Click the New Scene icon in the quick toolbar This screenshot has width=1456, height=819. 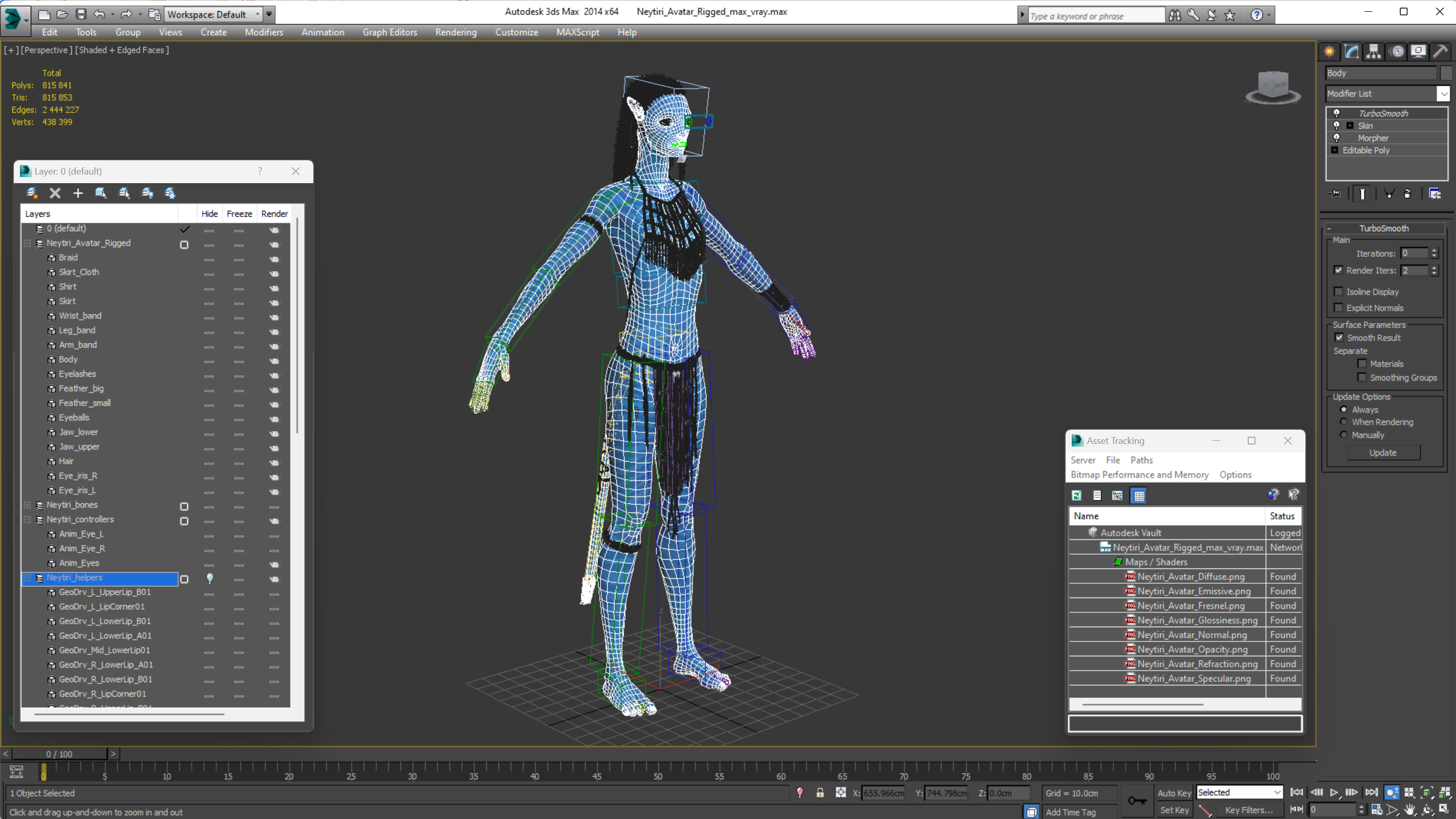click(x=44, y=14)
